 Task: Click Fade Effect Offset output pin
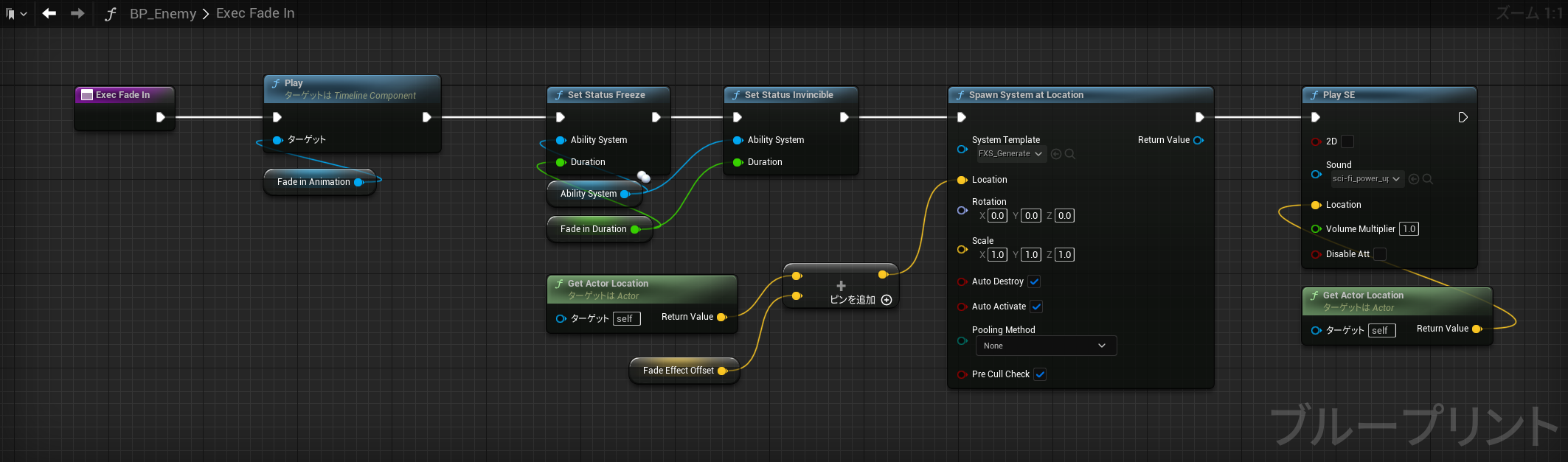[722, 371]
